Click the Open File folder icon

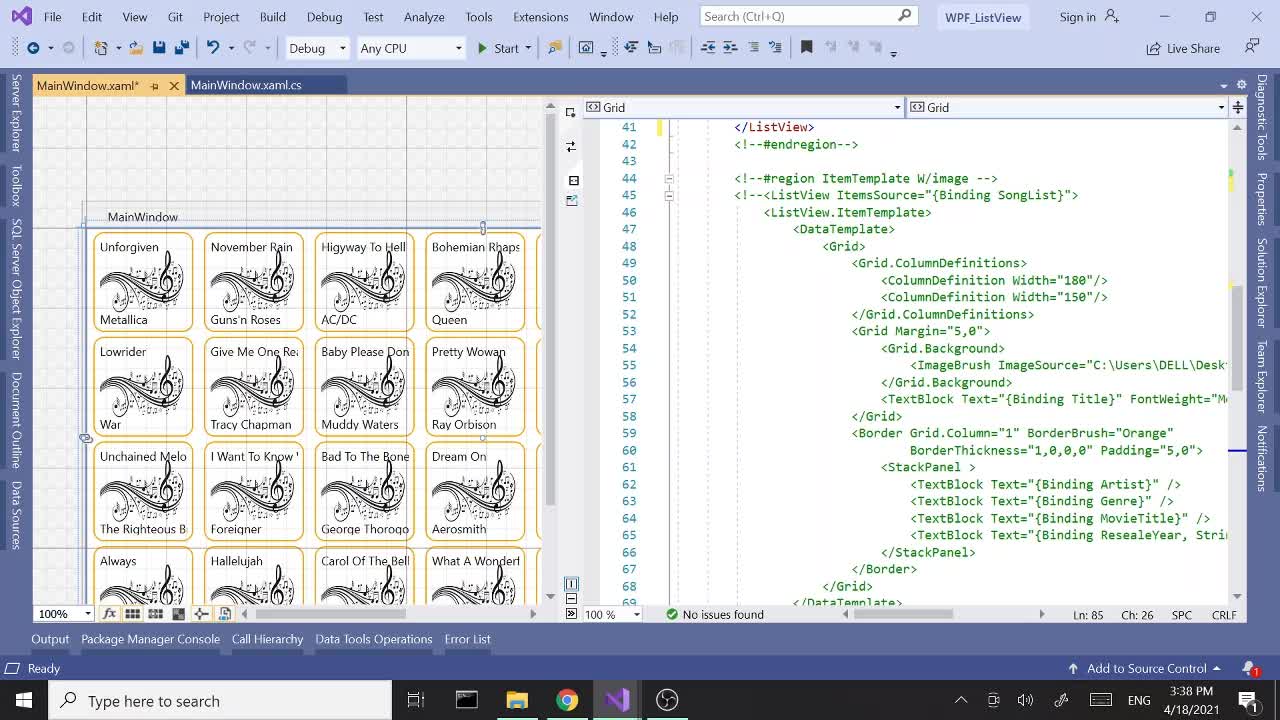pyautogui.click(x=134, y=48)
